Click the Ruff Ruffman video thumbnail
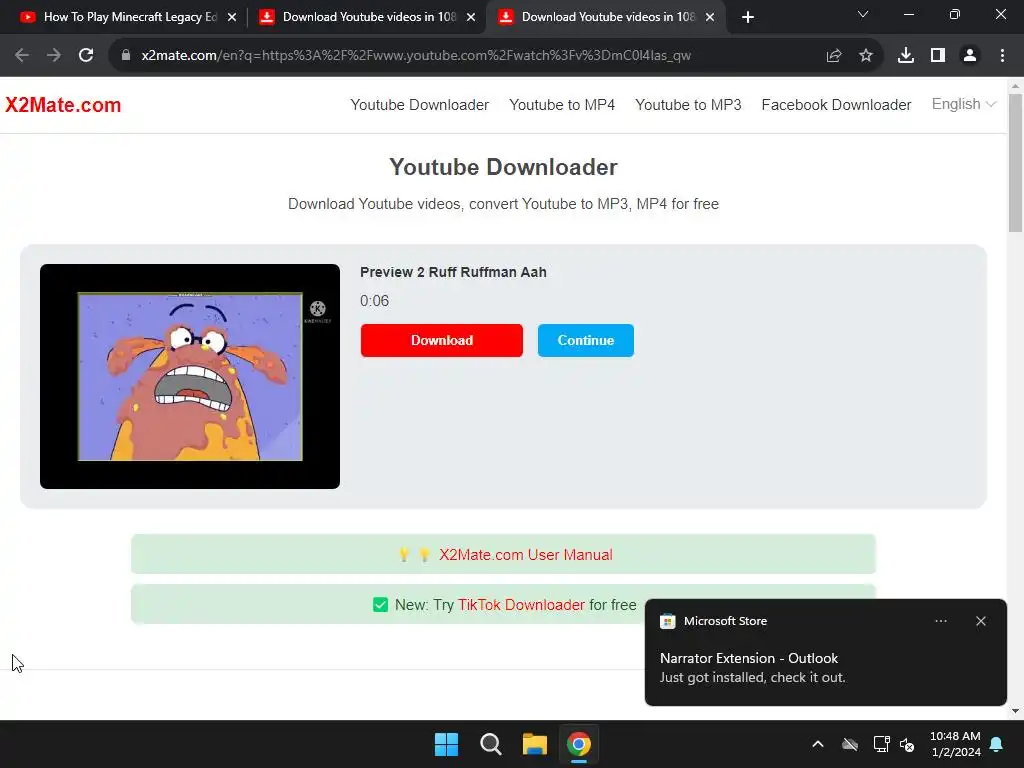1024x768 pixels. 190,376
